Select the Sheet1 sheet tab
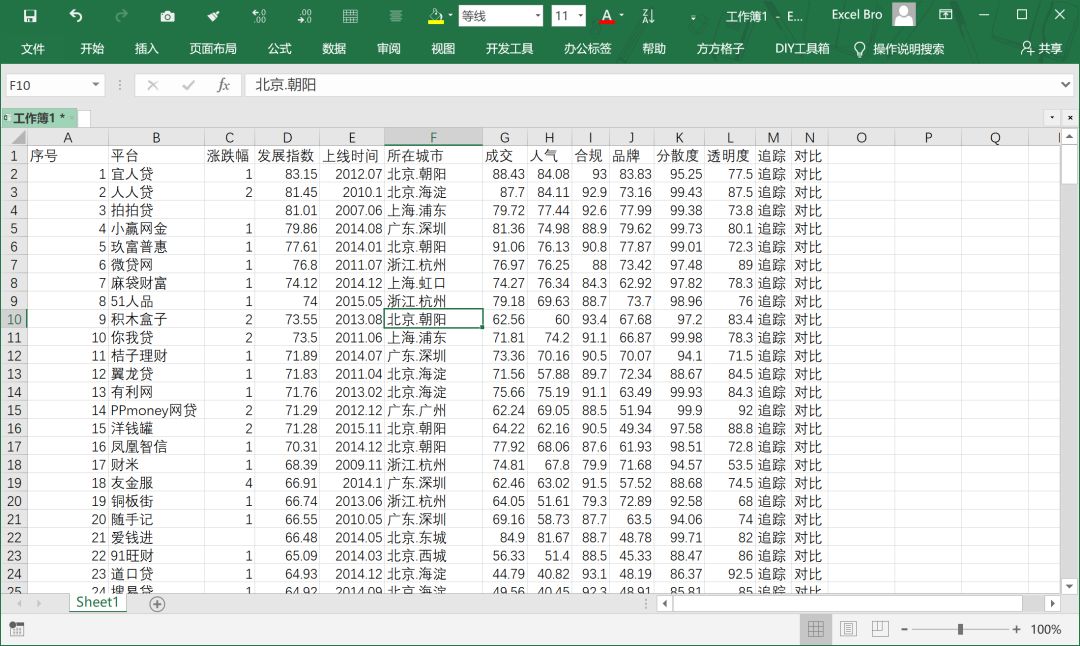Image resolution: width=1080 pixels, height=646 pixels. [97, 602]
